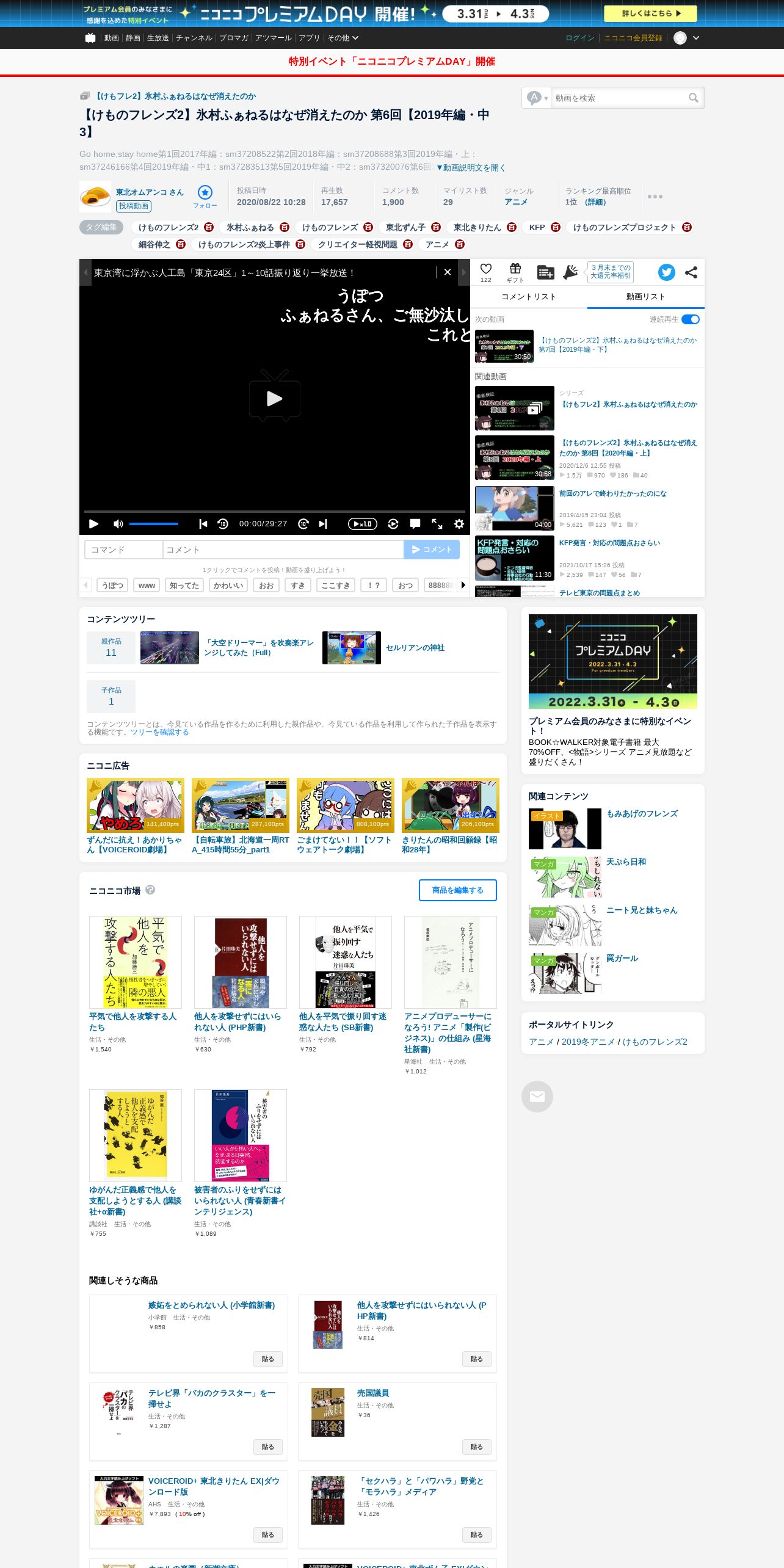Show more quick comments with right arrow
Screen dimensions: 784x1568
coord(463,585)
